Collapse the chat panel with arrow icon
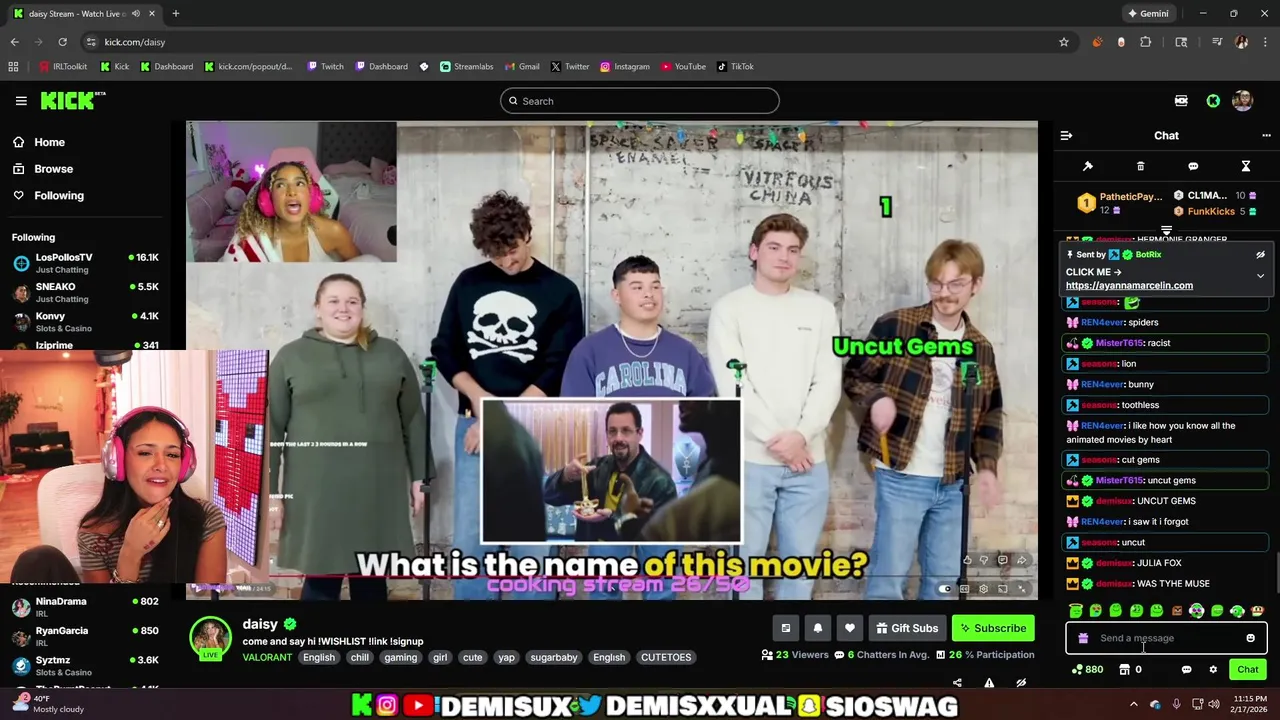Screen dimensions: 1280x720 [x=1066, y=135]
